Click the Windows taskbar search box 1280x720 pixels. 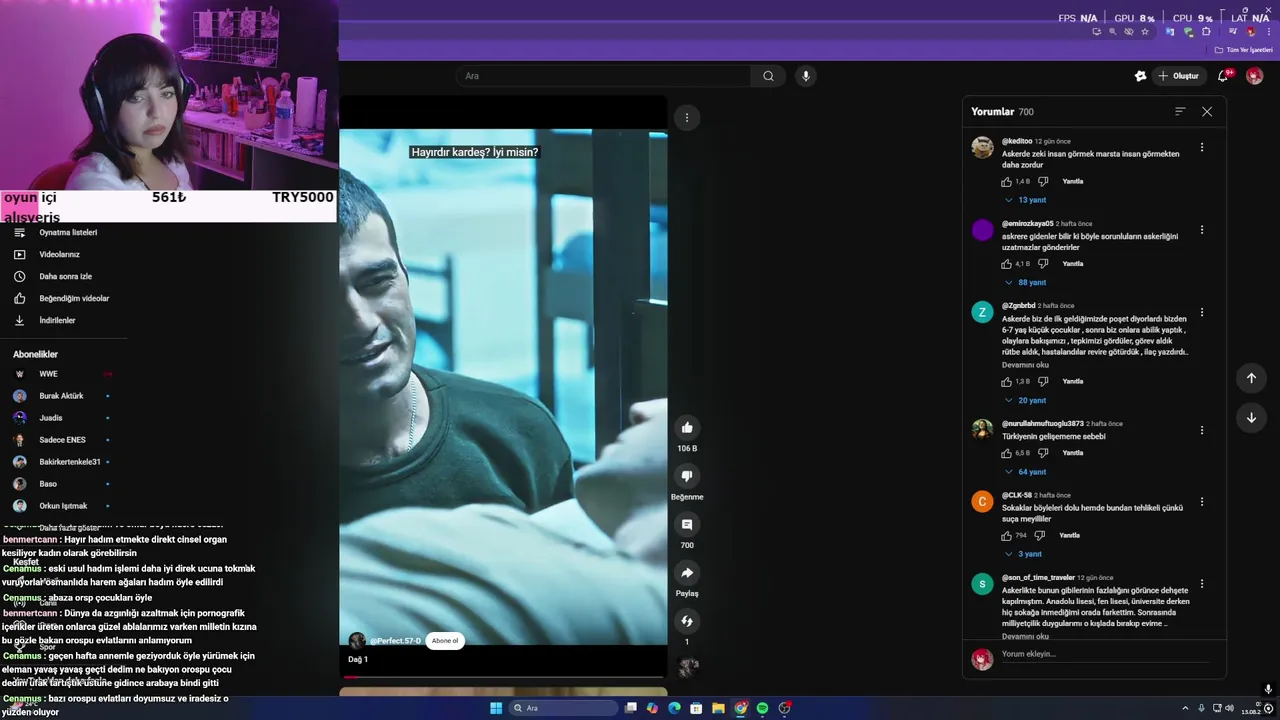563,708
